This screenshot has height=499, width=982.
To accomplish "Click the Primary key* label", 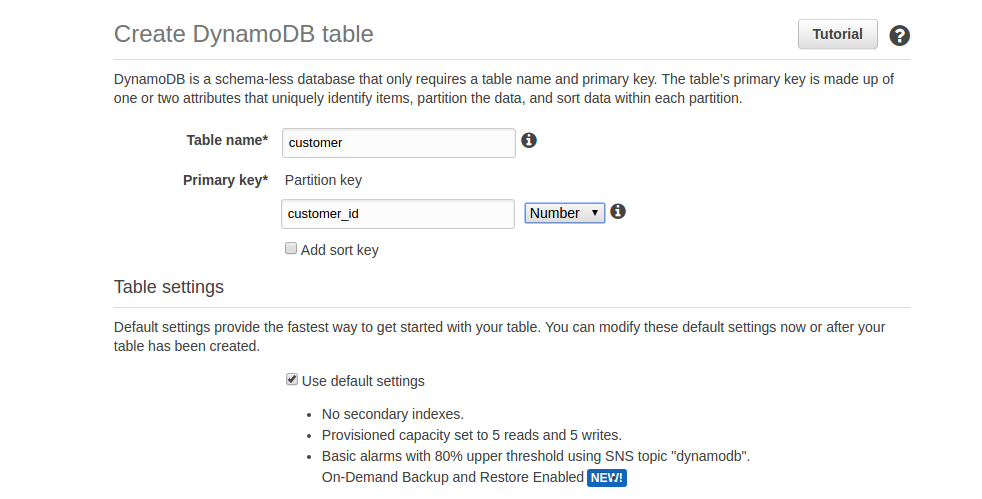I will [x=225, y=181].
